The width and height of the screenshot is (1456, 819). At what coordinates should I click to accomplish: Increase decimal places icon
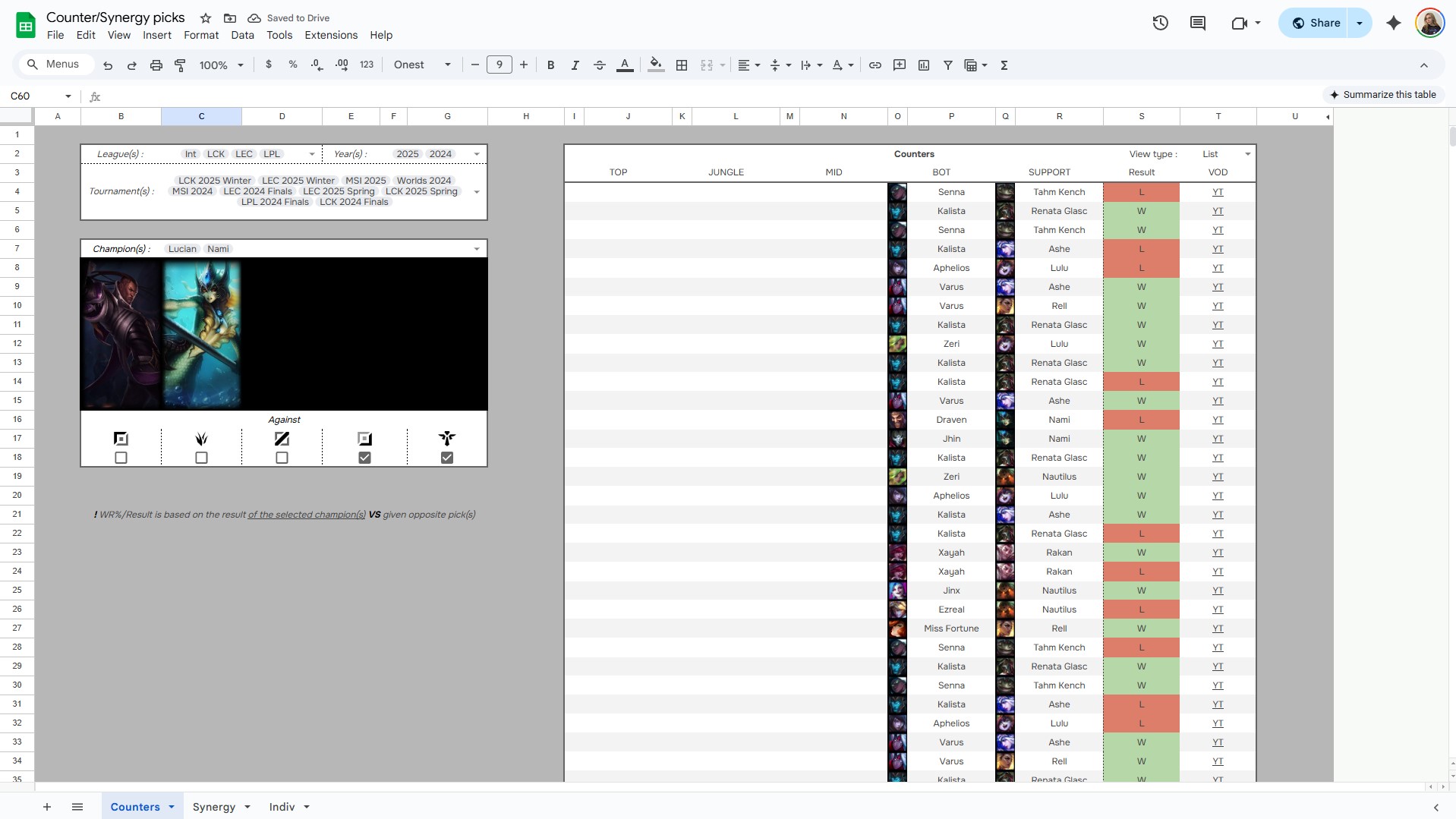[342, 65]
